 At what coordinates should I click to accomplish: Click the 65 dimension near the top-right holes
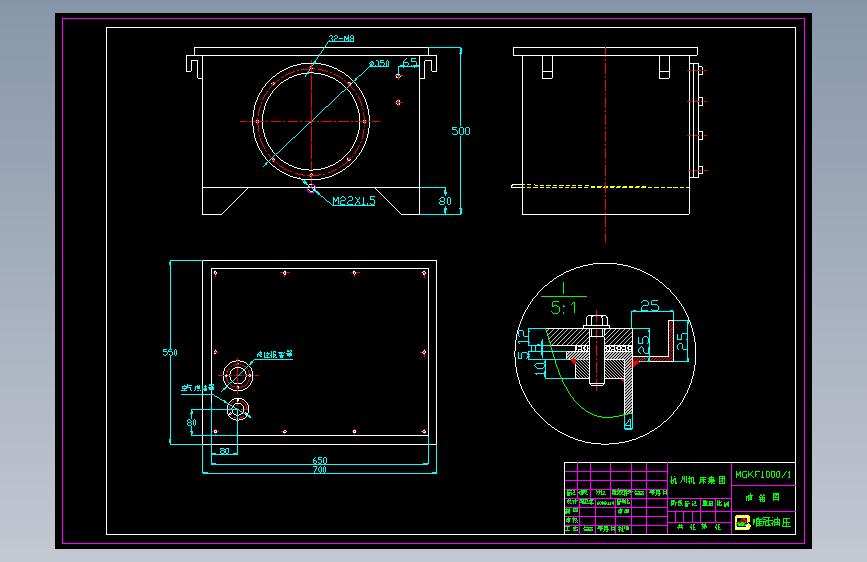pyautogui.click(x=410, y=63)
